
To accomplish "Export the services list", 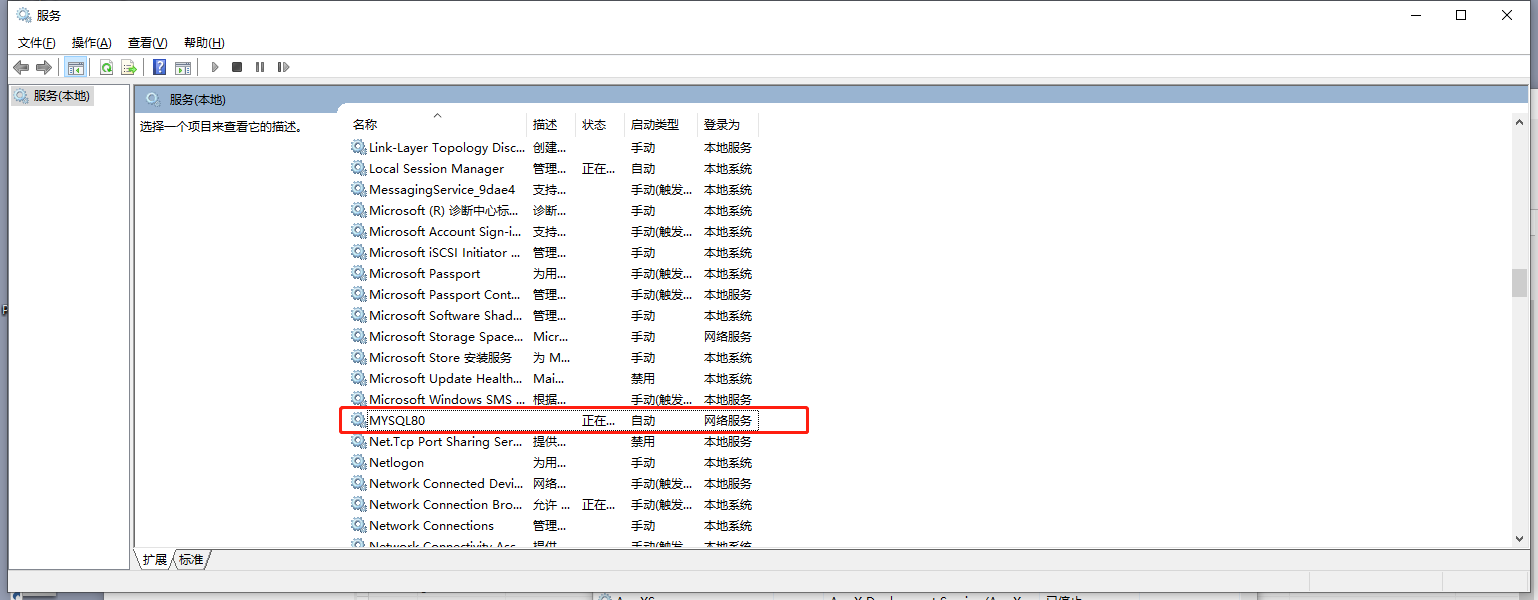I will tap(129, 66).
